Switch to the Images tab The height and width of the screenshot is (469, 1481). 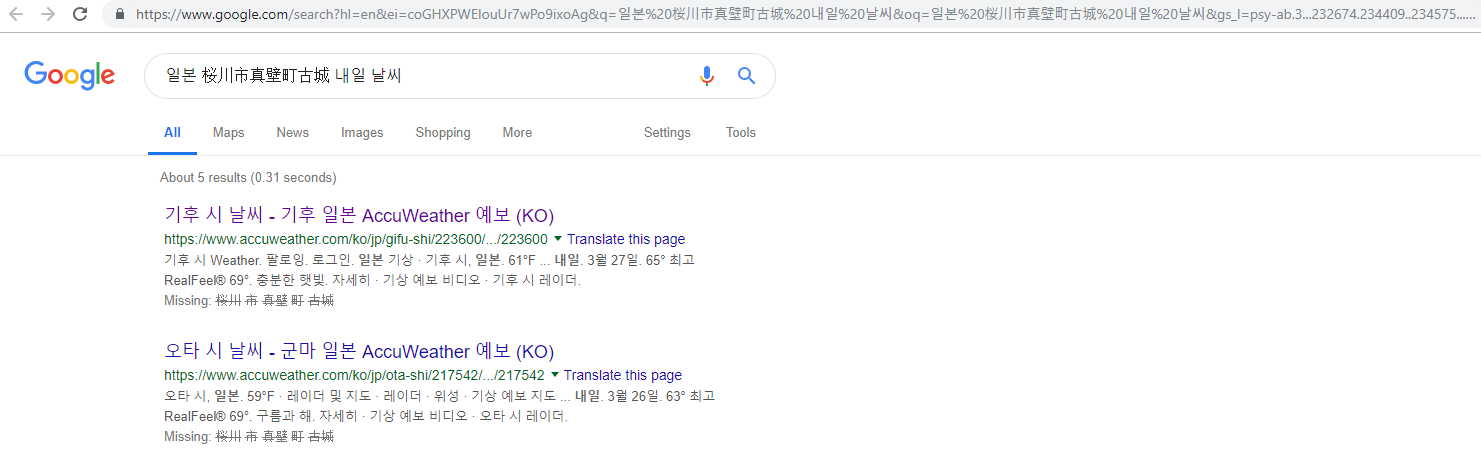[x=362, y=133]
